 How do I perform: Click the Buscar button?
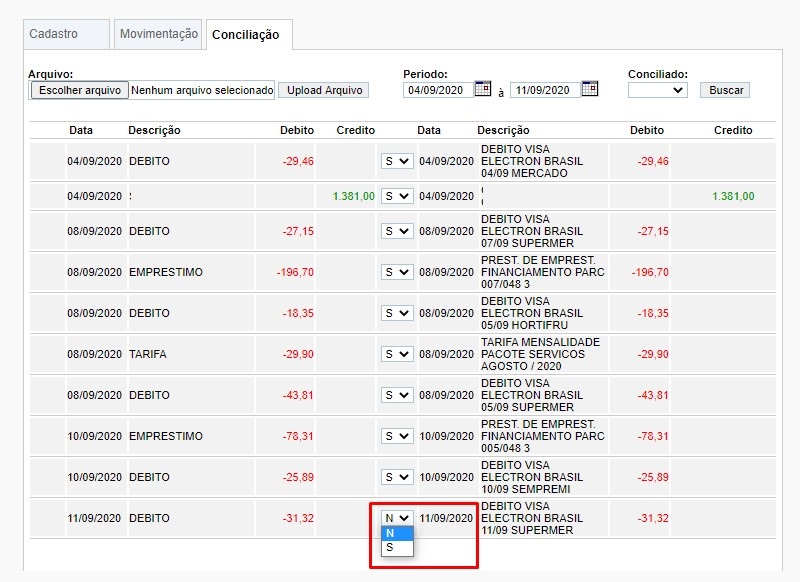click(x=725, y=90)
